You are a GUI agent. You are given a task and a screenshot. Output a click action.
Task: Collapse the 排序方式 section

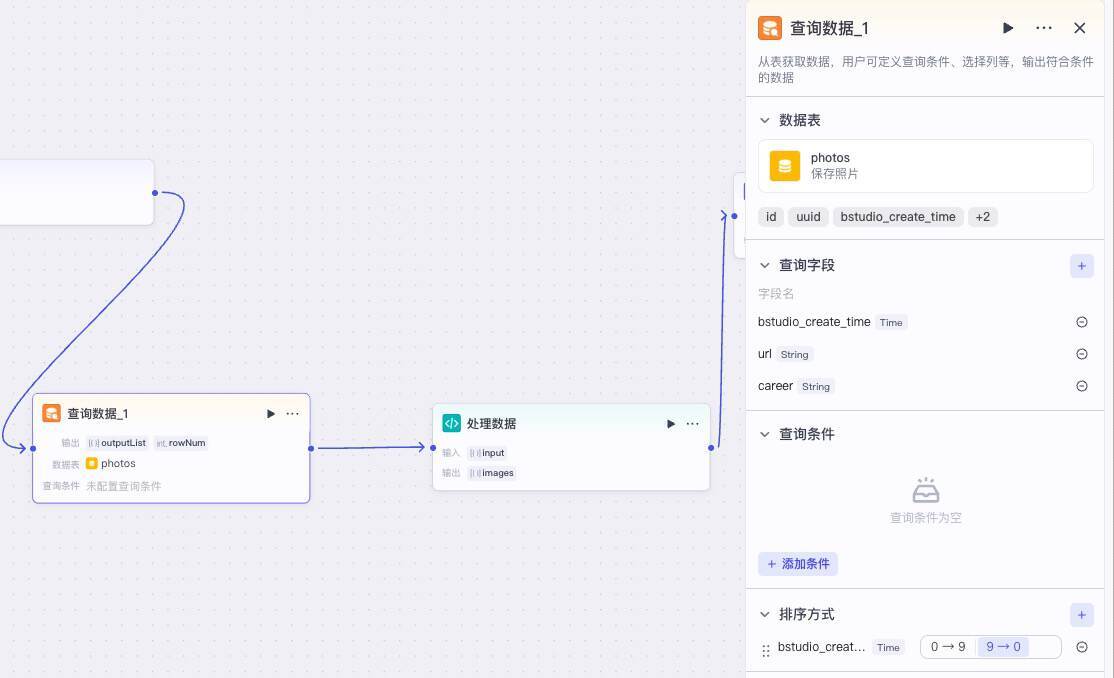point(765,614)
